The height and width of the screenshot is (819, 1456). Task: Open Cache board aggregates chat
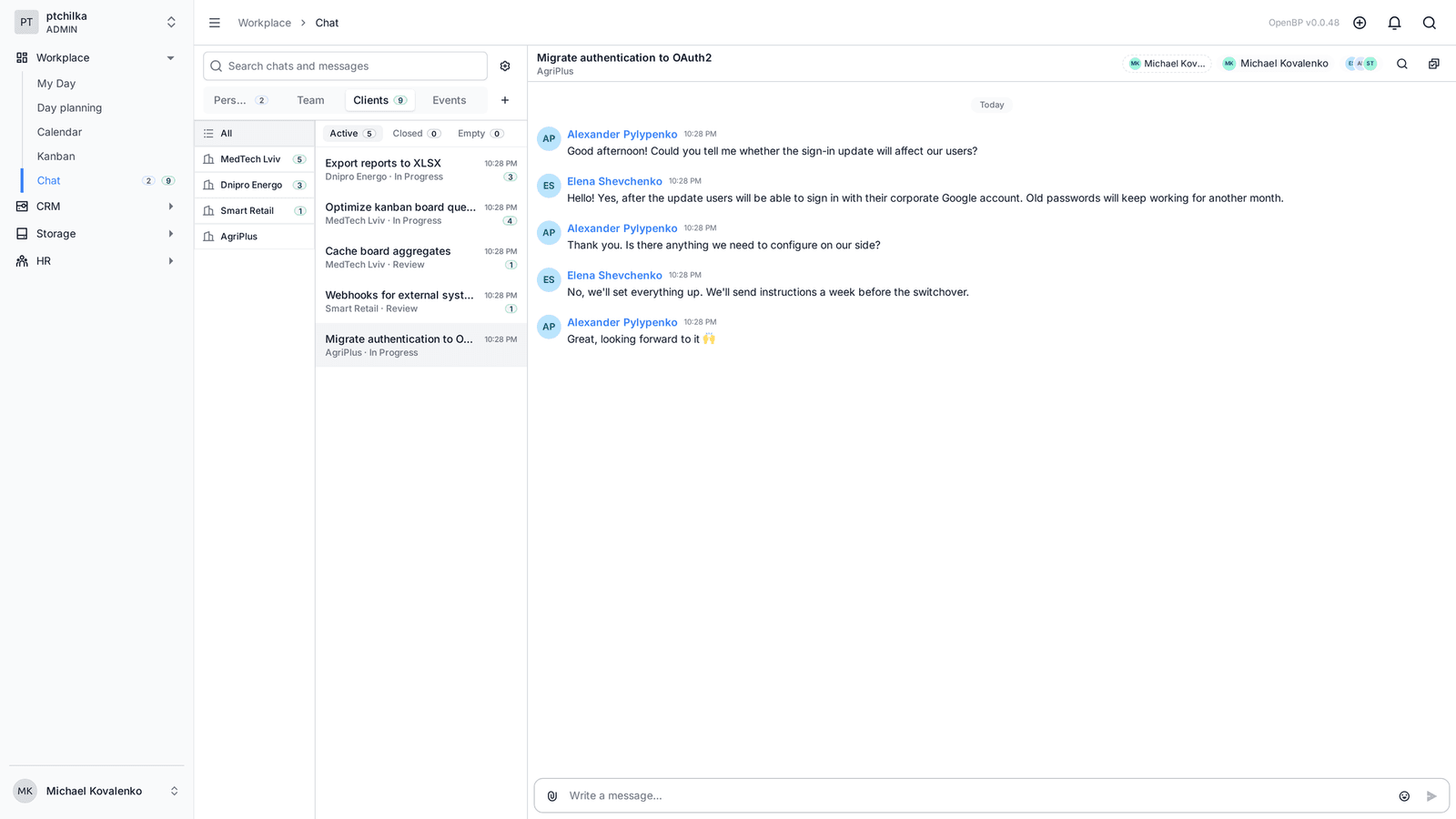[x=421, y=258]
